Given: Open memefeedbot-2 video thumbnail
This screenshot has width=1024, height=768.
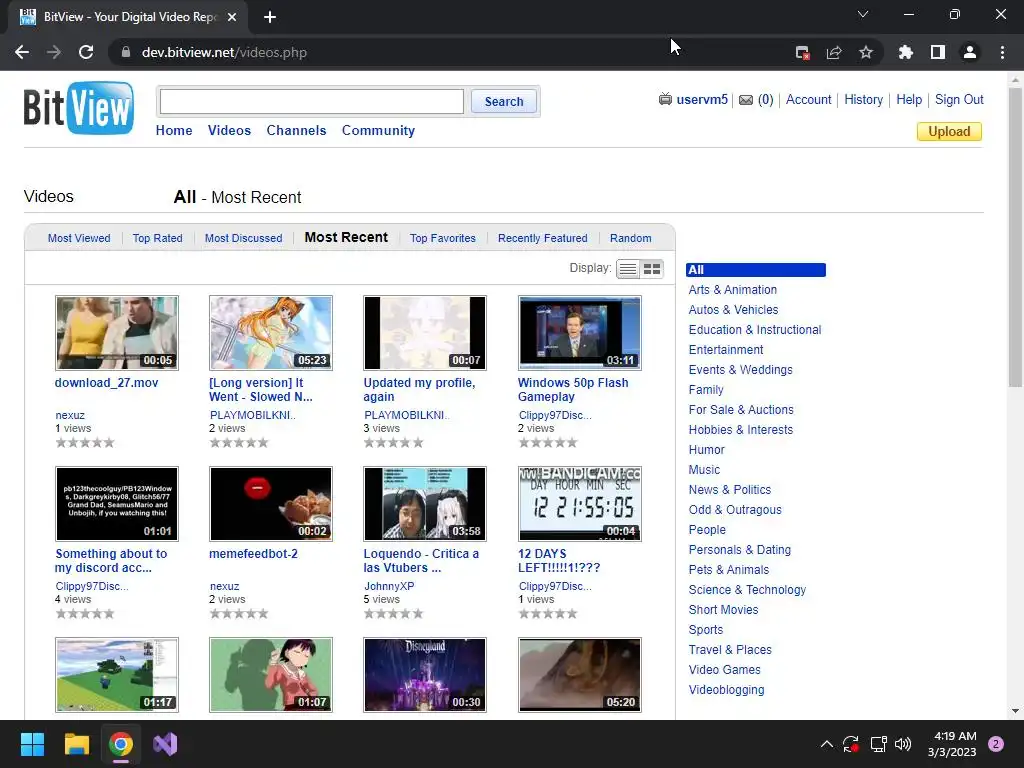Looking at the screenshot, I should [x=271, y=504].
